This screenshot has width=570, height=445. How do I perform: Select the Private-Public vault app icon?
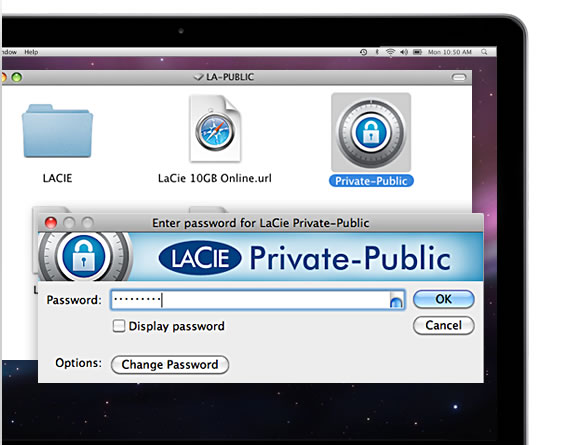tap(371, 132)
